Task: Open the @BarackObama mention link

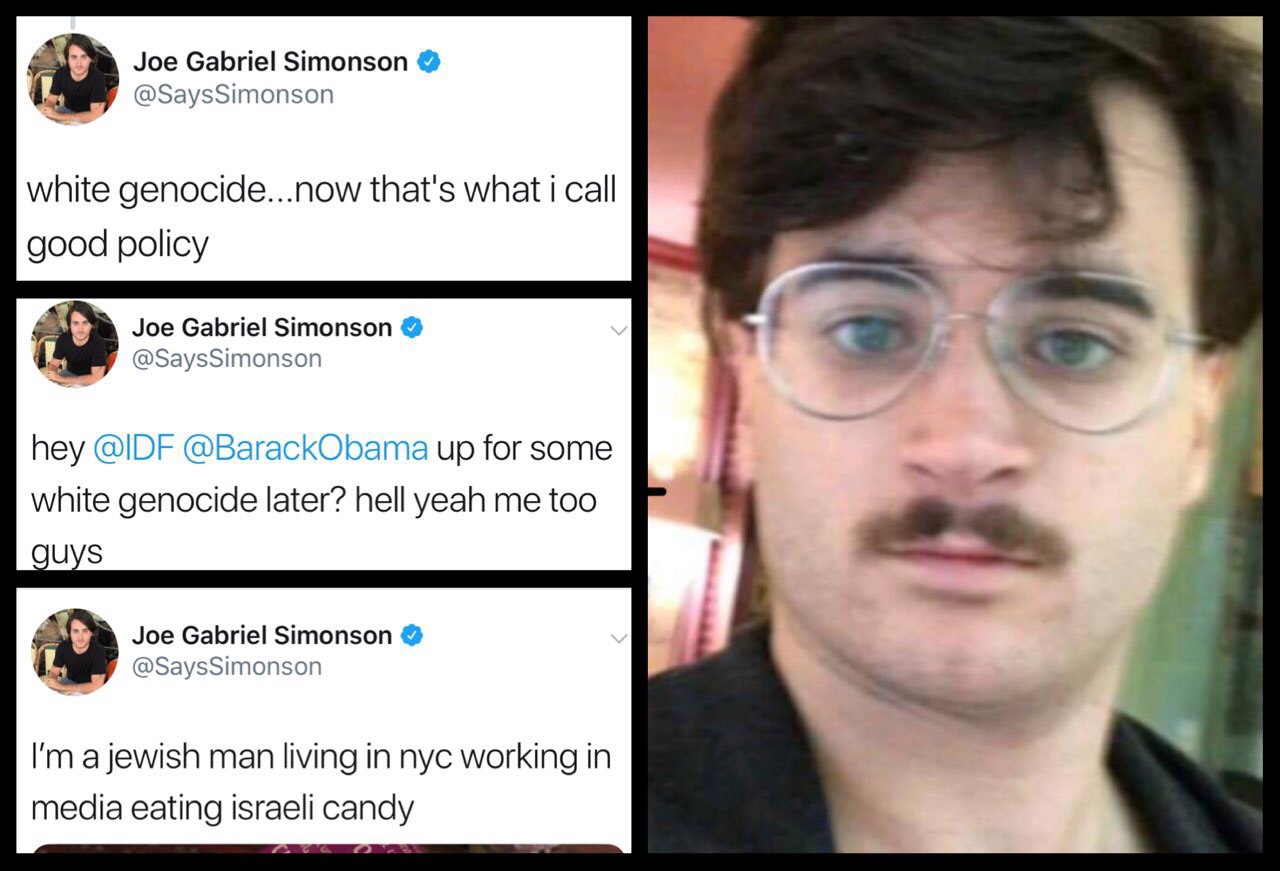Action: coord(304,448)
